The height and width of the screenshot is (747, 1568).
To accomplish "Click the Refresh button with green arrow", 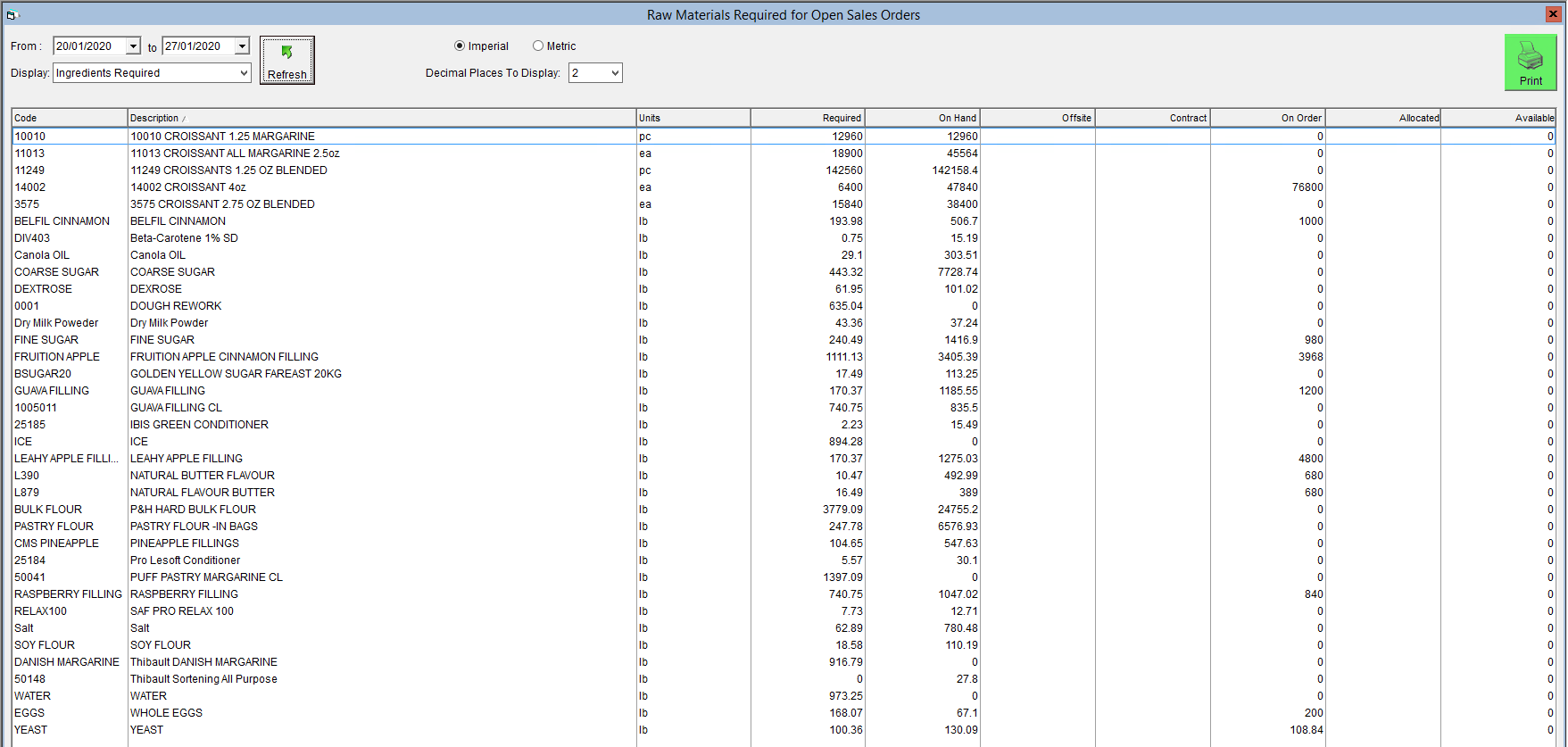I will (287, 61).
